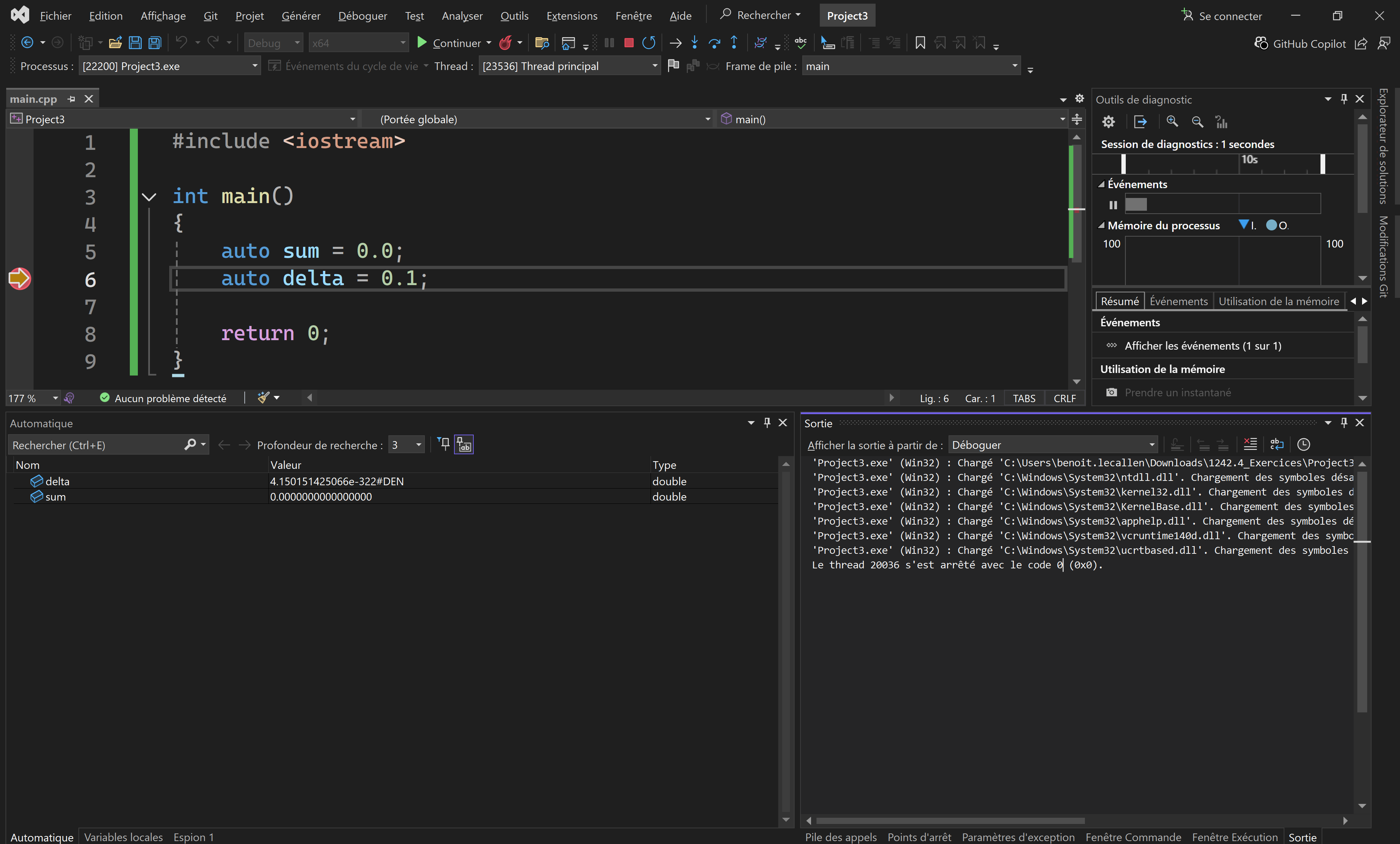Image resolution: width=1400 pixels, height=844 pixels.
Task: Zoom in the diagnostics timeline
Action: [x=1172, y=121]
